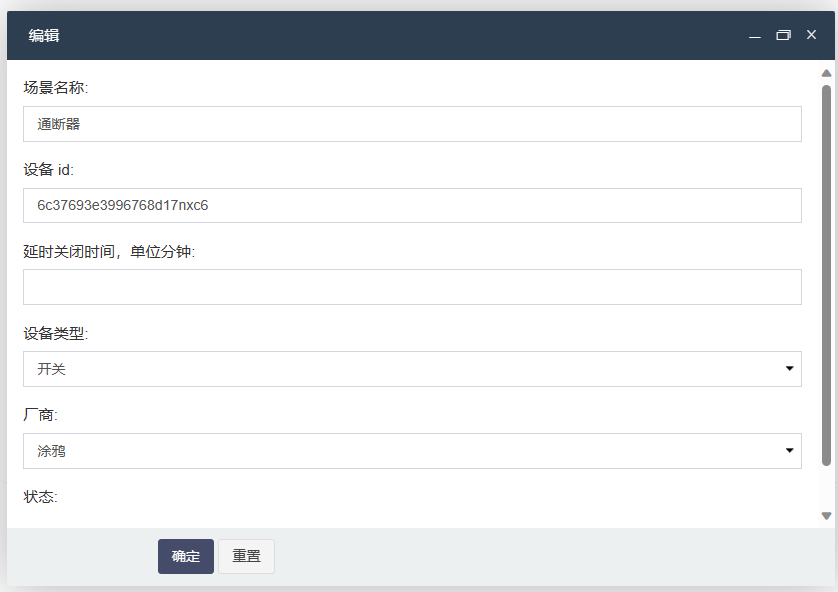Click the 重置 reset button
The height and width of the screenshot is (592, 838).
coord(246,556)
